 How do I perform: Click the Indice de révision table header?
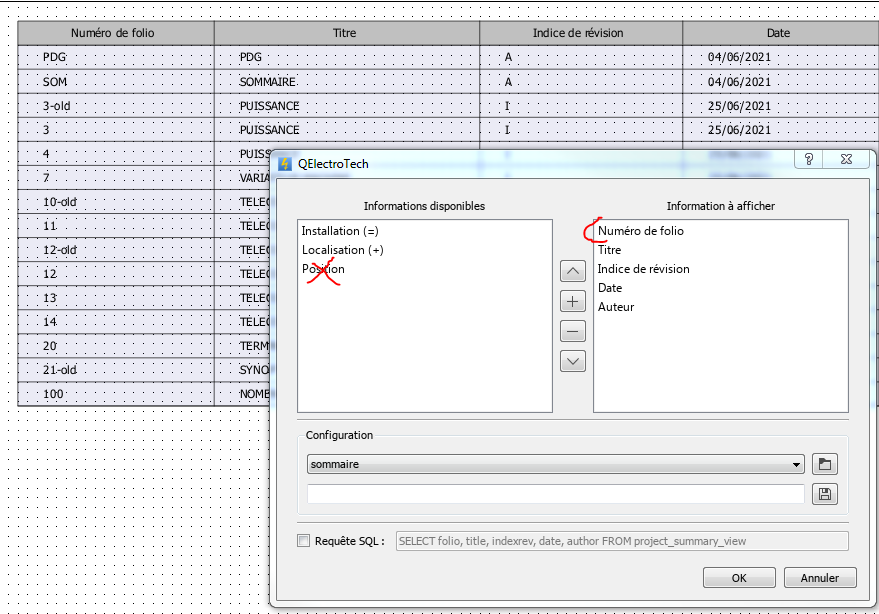coord(578,33)
